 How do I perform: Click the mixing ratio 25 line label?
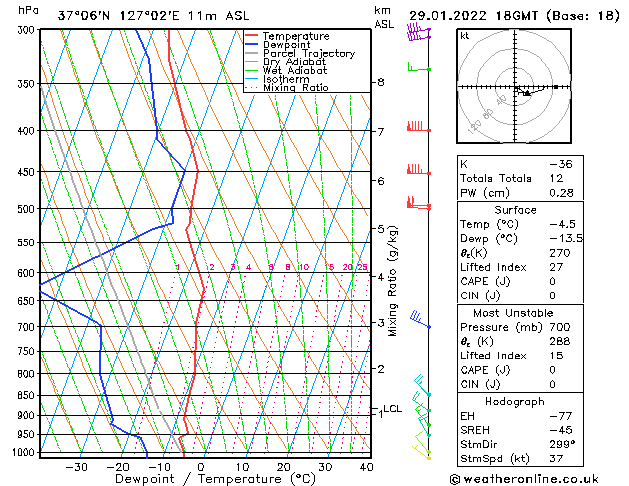click(362, 267)
